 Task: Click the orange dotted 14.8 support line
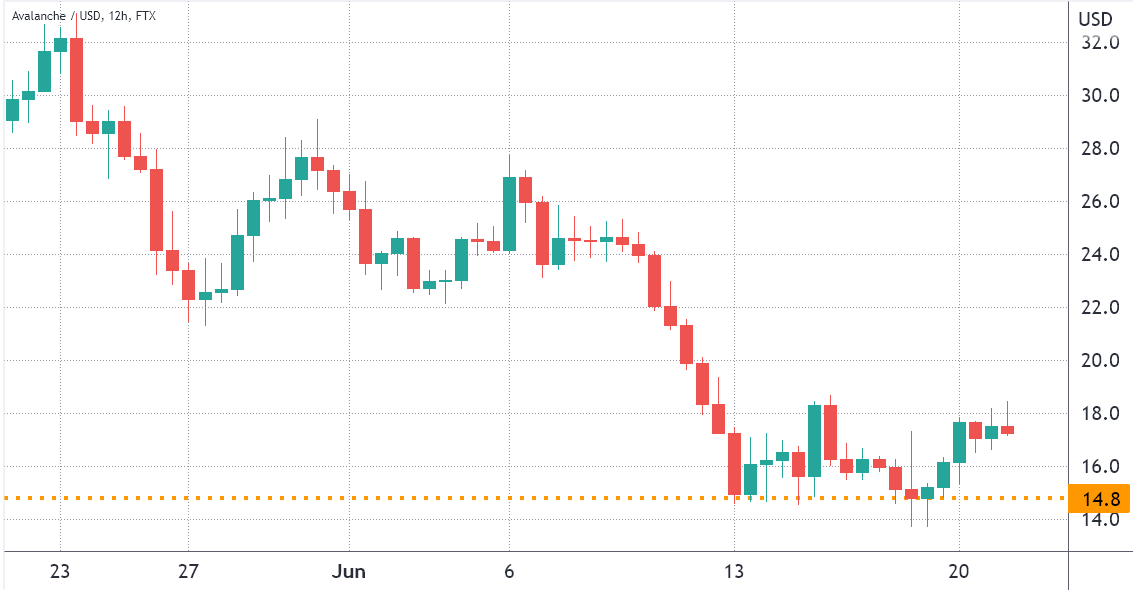(x=535, y=498)
